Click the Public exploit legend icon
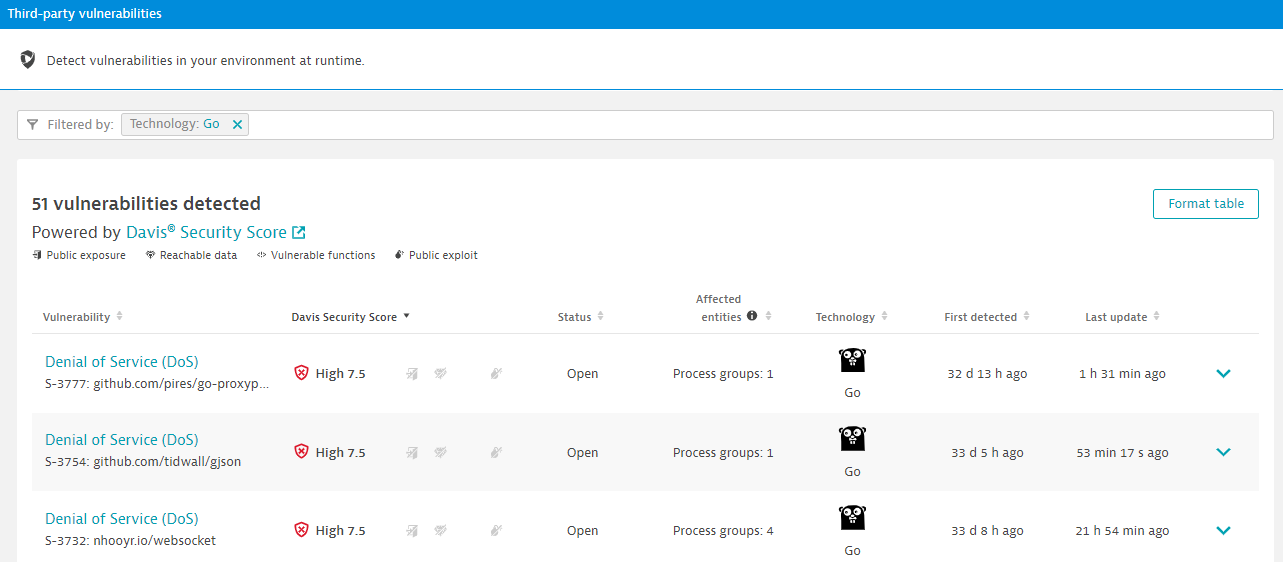 coord(399,255)
